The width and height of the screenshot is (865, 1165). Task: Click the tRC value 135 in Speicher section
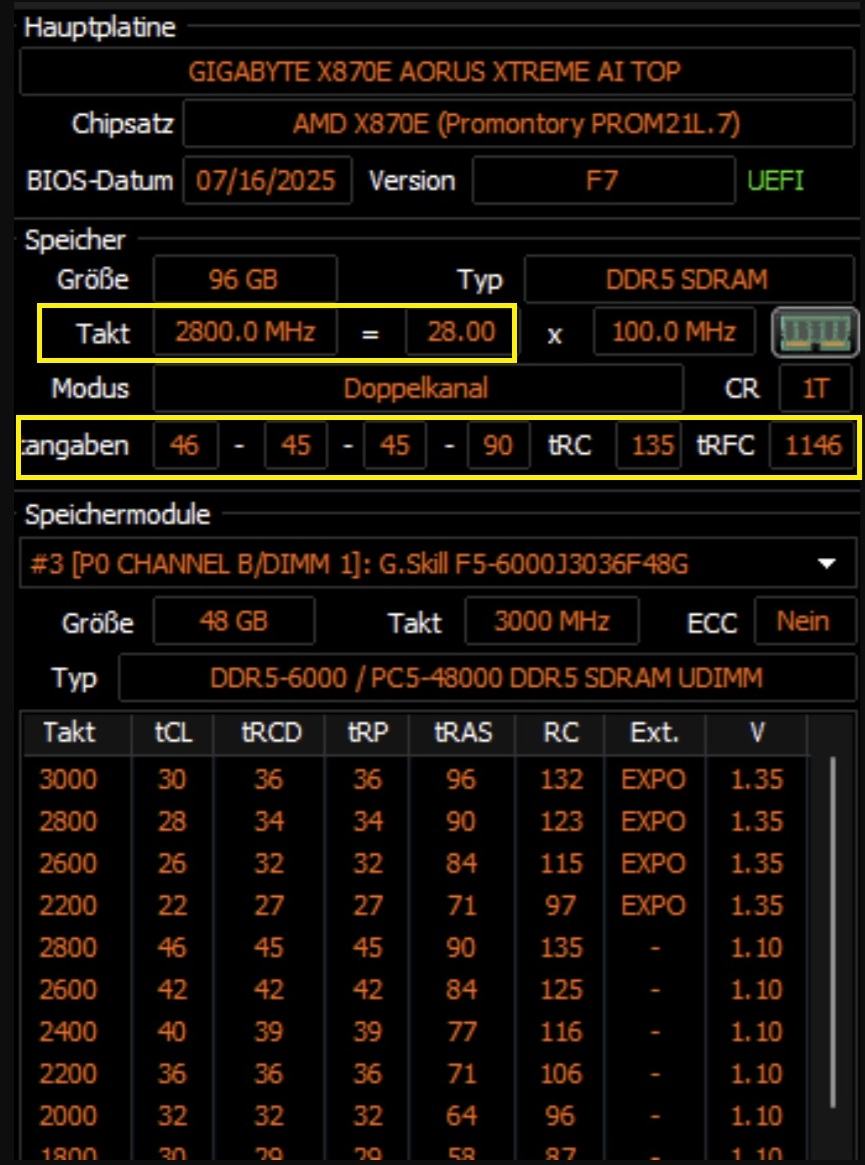(x=649, y=446)
